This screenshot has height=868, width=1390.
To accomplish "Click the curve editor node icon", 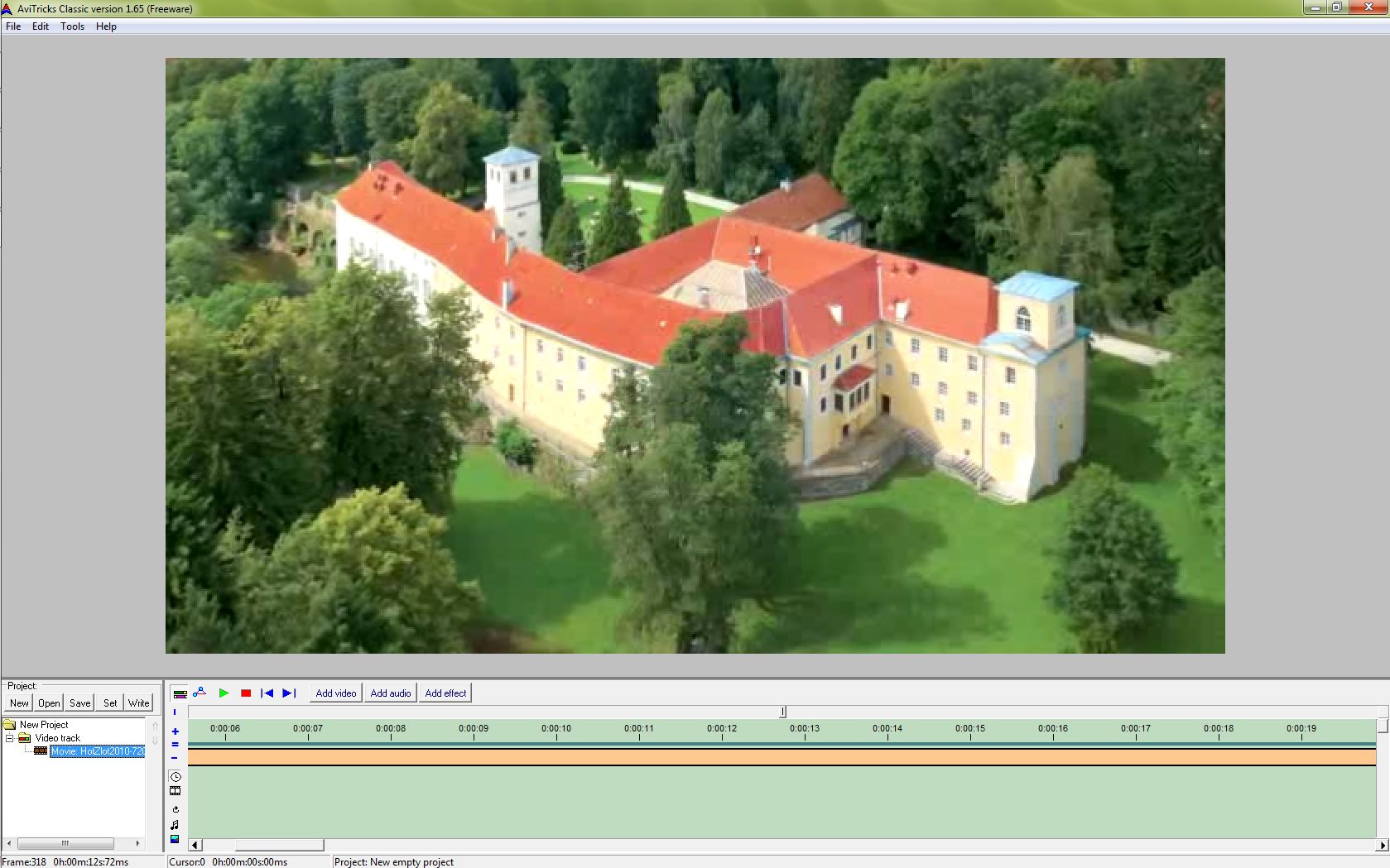I will click(x=200, y=693).
